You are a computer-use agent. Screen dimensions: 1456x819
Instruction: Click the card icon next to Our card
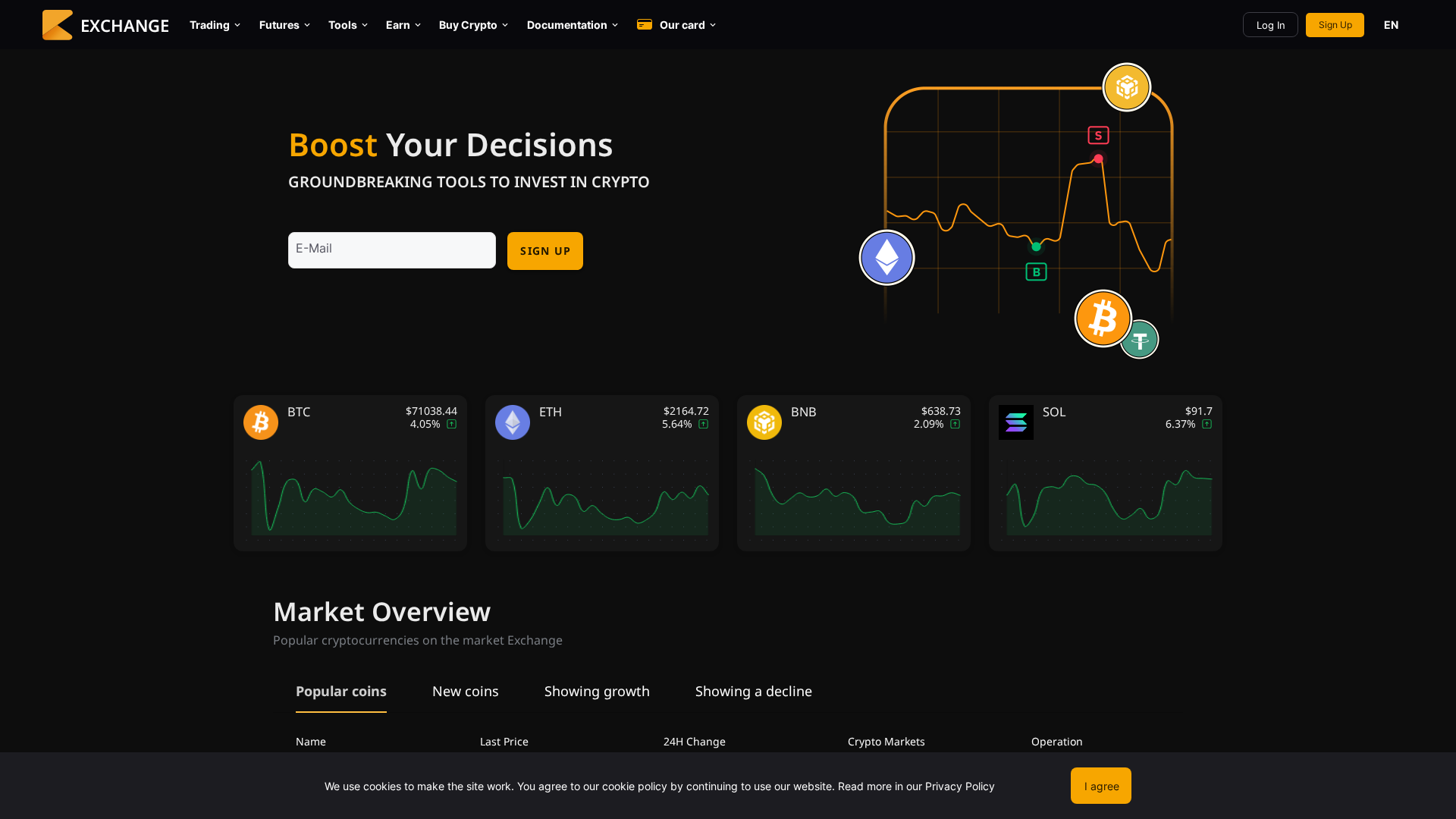pos(644,24)
